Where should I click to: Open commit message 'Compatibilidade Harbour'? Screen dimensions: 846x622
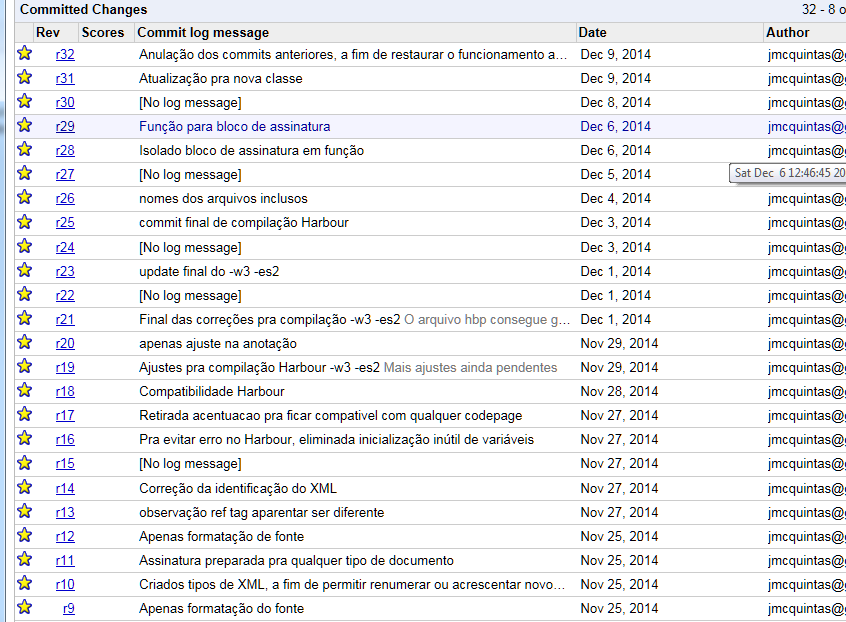click(x=211, y=391)
